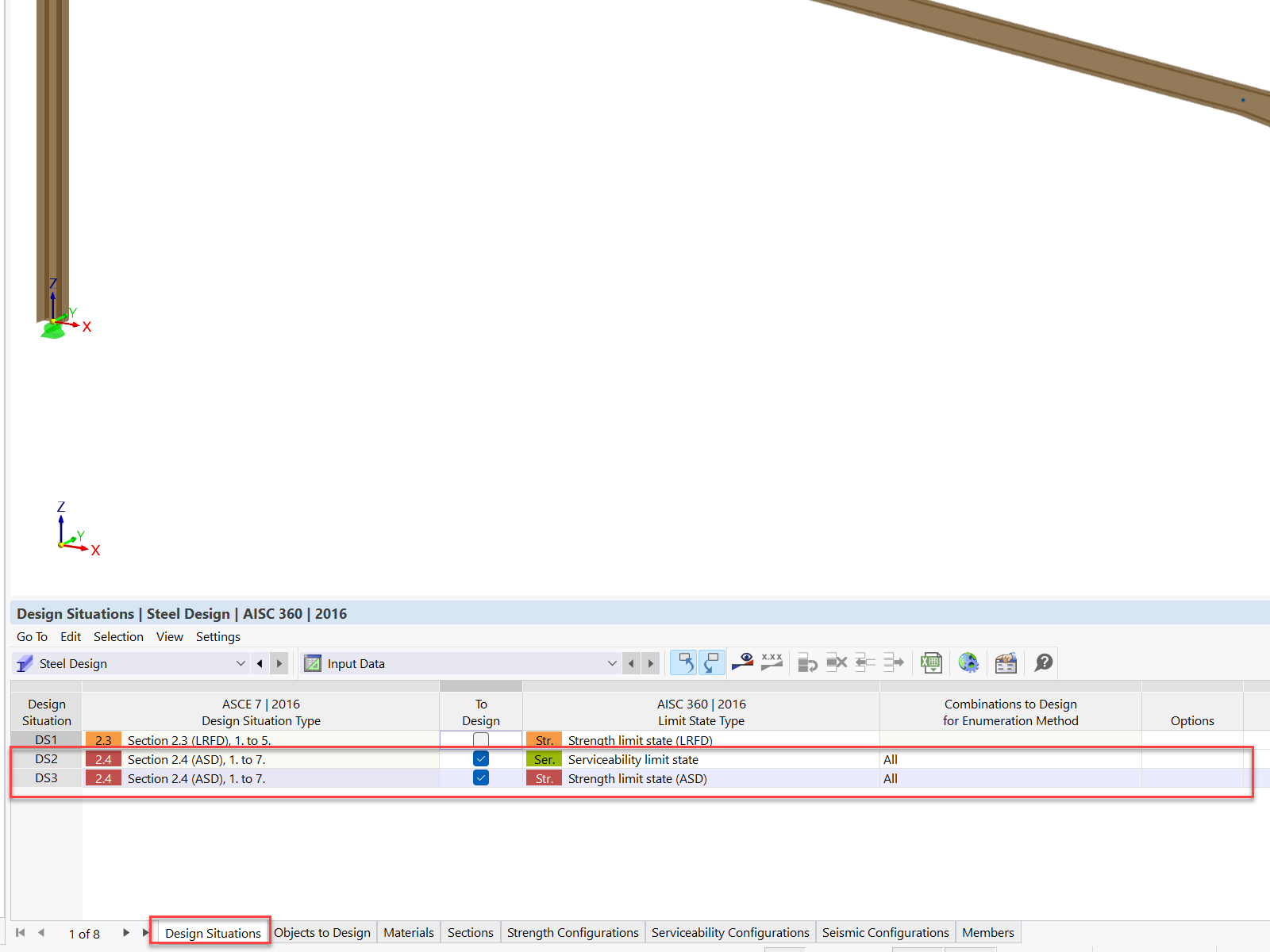The image size is (1270, 952).
Task: Click the delete row icon
Action: [x=837, y=662]
